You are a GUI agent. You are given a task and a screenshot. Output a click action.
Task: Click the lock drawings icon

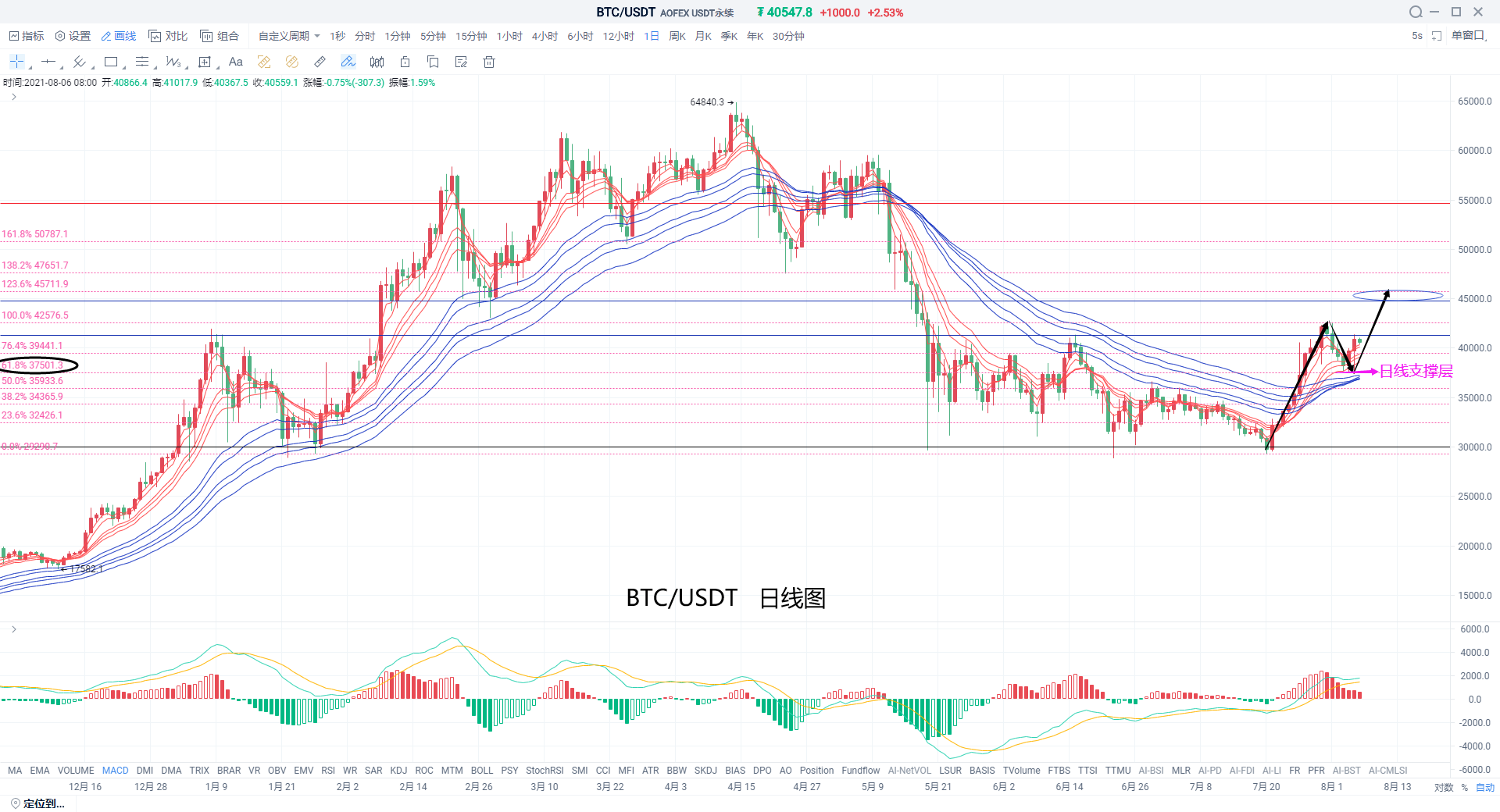(405, 62)
